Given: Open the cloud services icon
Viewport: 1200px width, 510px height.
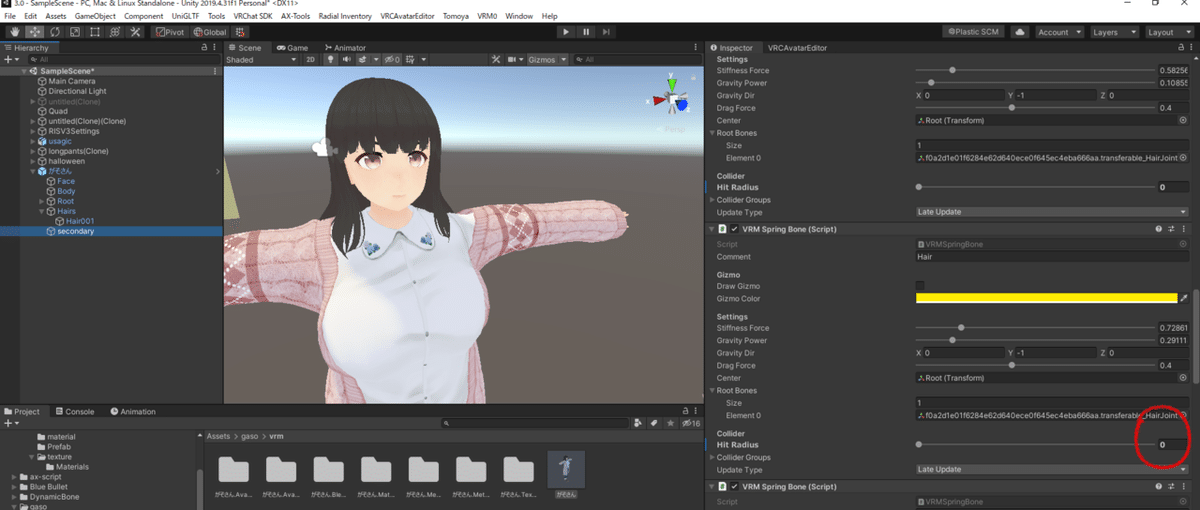Looking at the screenshot, I should [1020, 32].
